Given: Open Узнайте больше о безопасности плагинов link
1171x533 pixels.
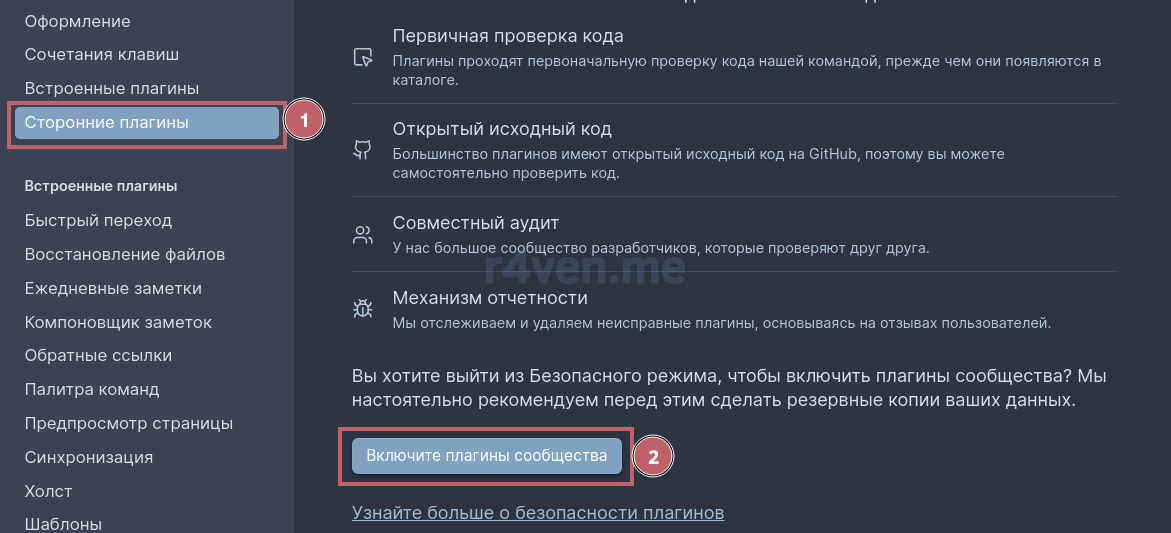Looking at the screenshot, I should click(x=538, y=513).
